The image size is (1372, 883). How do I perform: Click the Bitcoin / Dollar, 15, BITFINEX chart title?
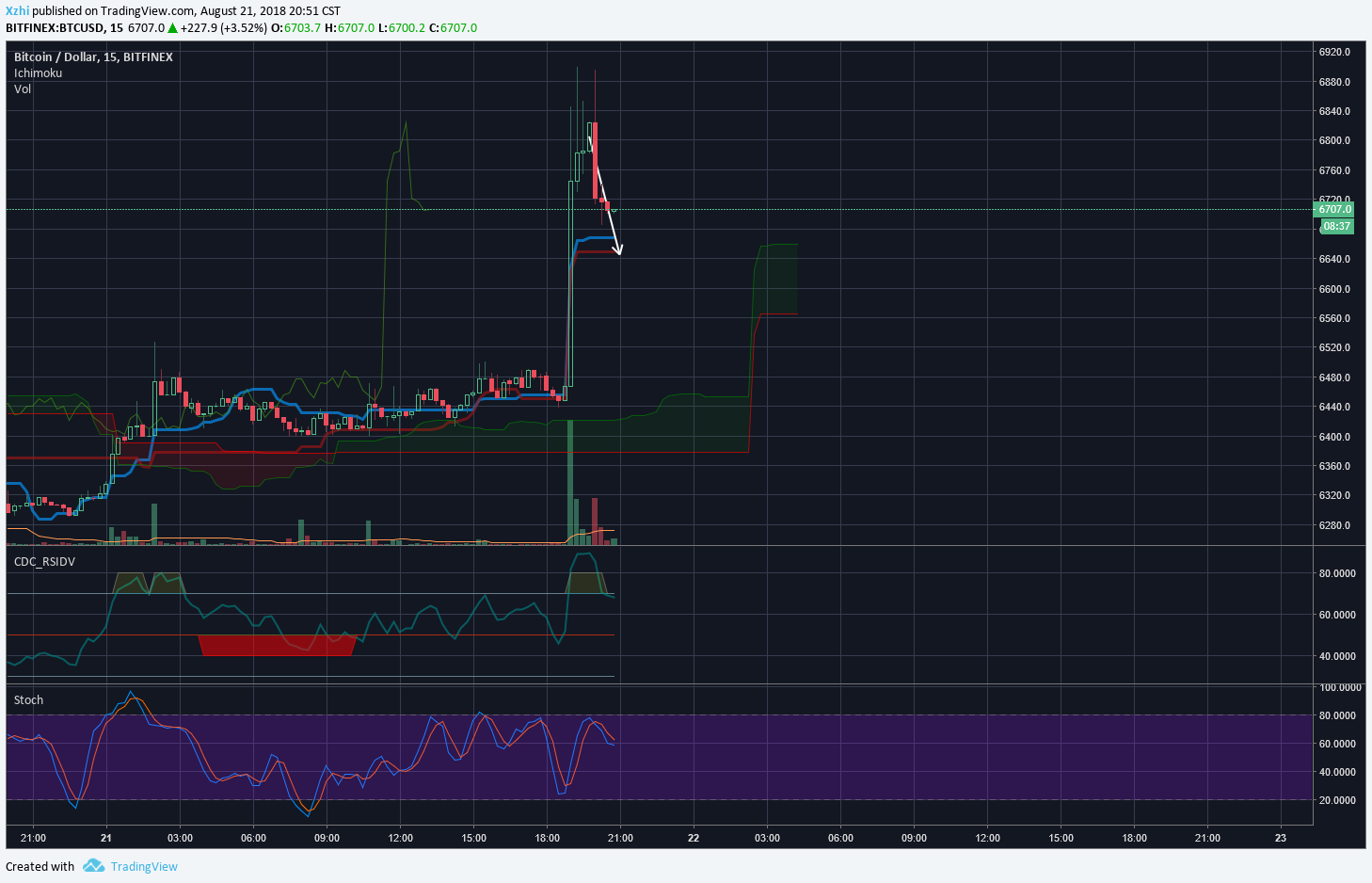point(93,57)
